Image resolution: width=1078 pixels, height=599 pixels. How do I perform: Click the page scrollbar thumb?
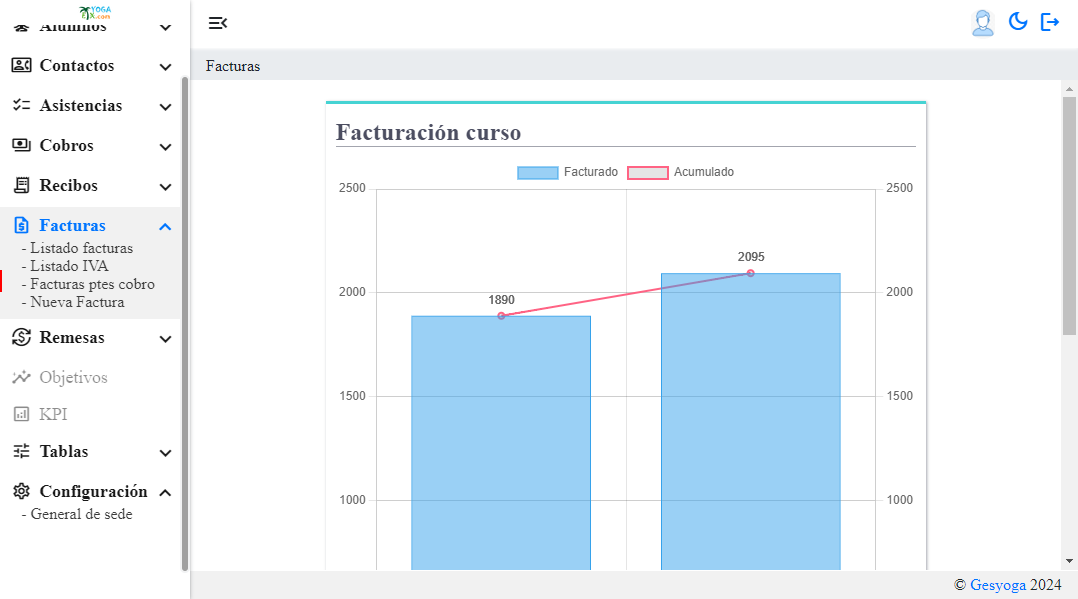(x=1069, y=216)
